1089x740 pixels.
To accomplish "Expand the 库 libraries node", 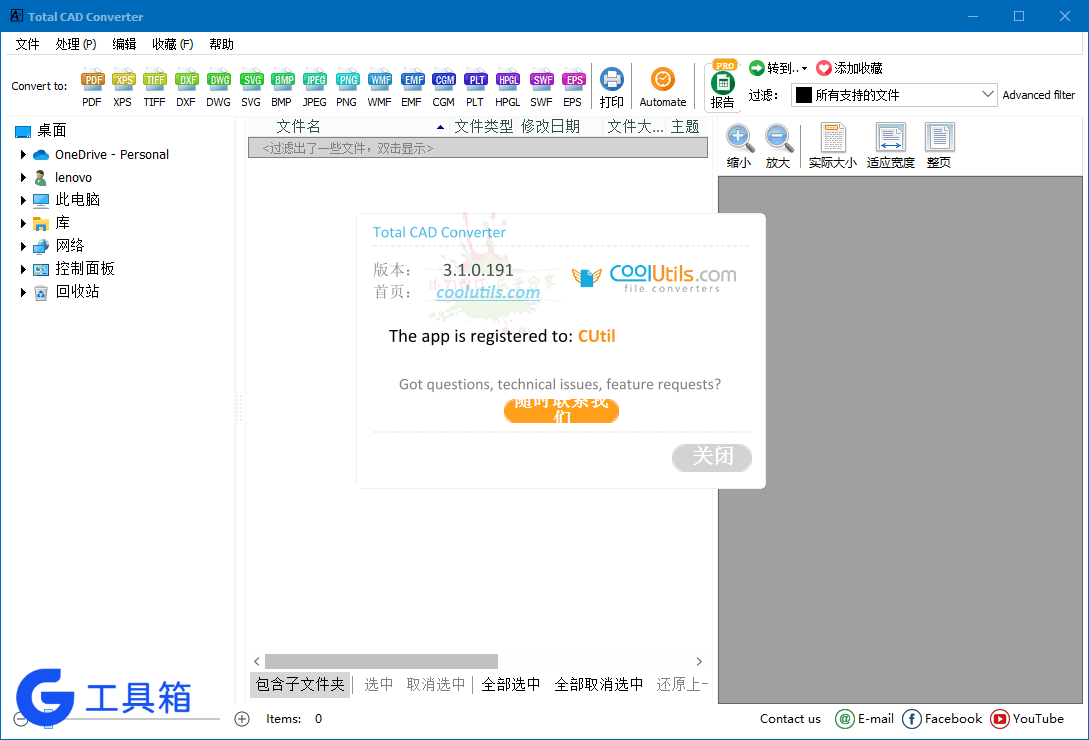I will pos(23,223).
